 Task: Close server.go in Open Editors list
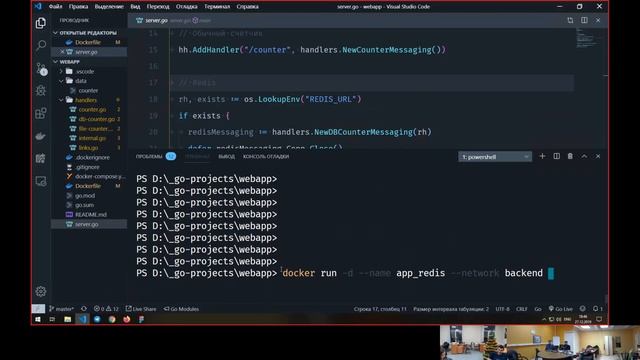point(62,52)
